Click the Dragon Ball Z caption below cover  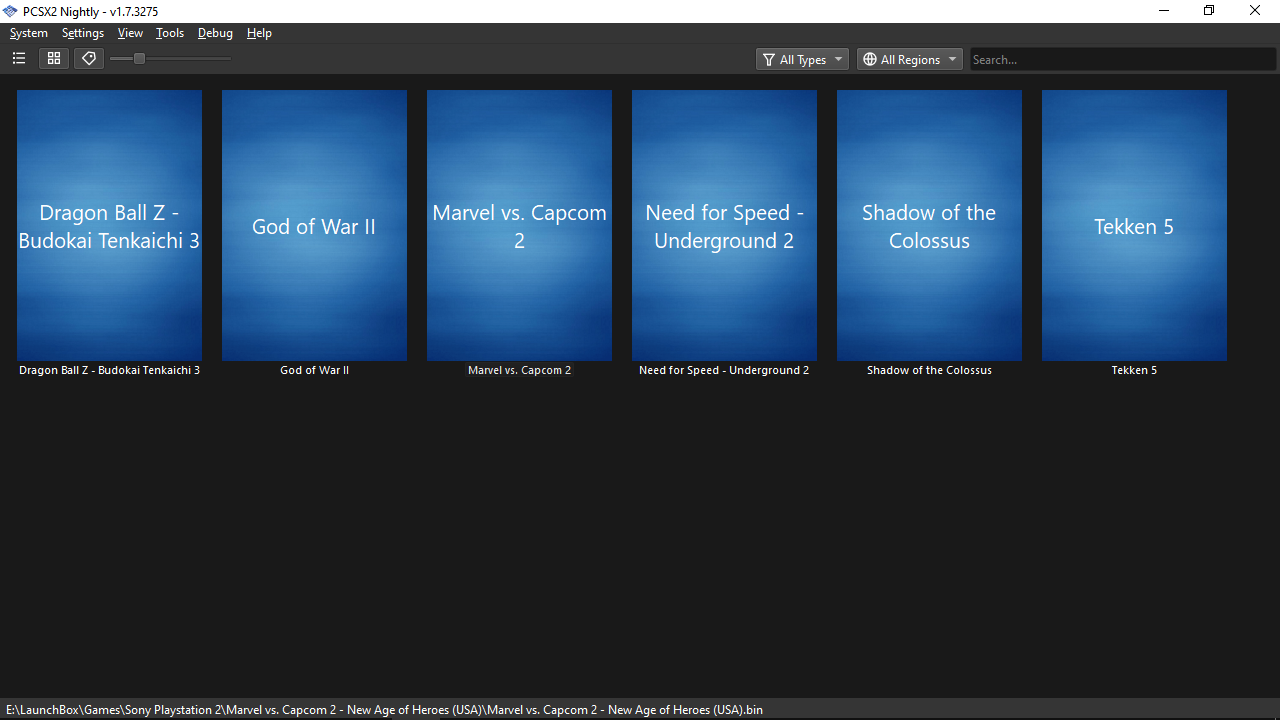pos(109,370)
